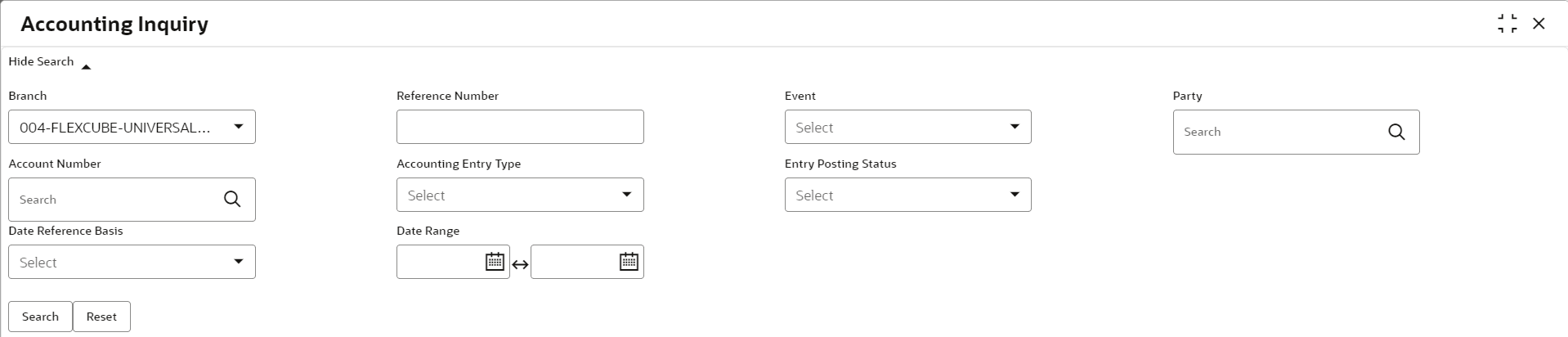Click the Reset button
1568x337 pixels.
(x=101, y=317)
